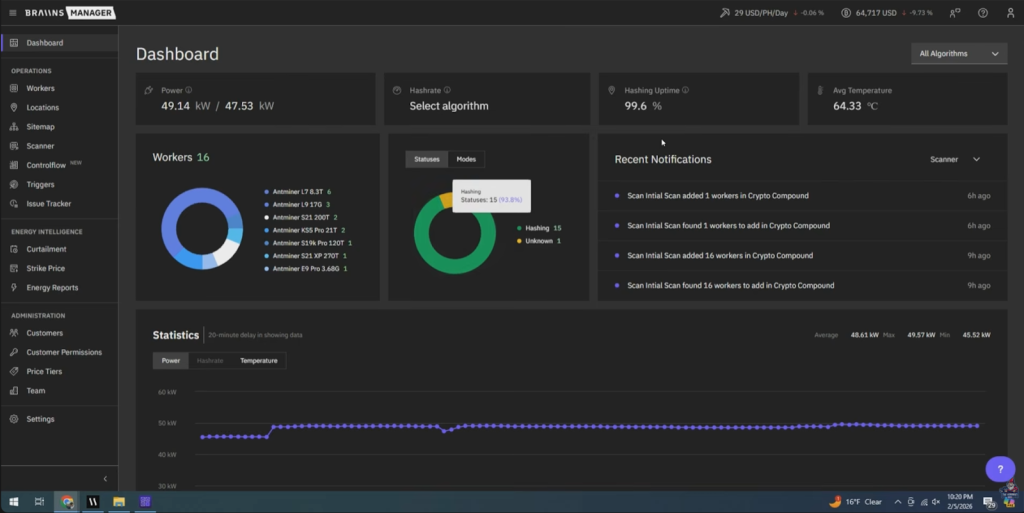Click the feedback person-chat icon in header
The width and height of the screenshot is (1024, 513).
(x=955, y=13)
